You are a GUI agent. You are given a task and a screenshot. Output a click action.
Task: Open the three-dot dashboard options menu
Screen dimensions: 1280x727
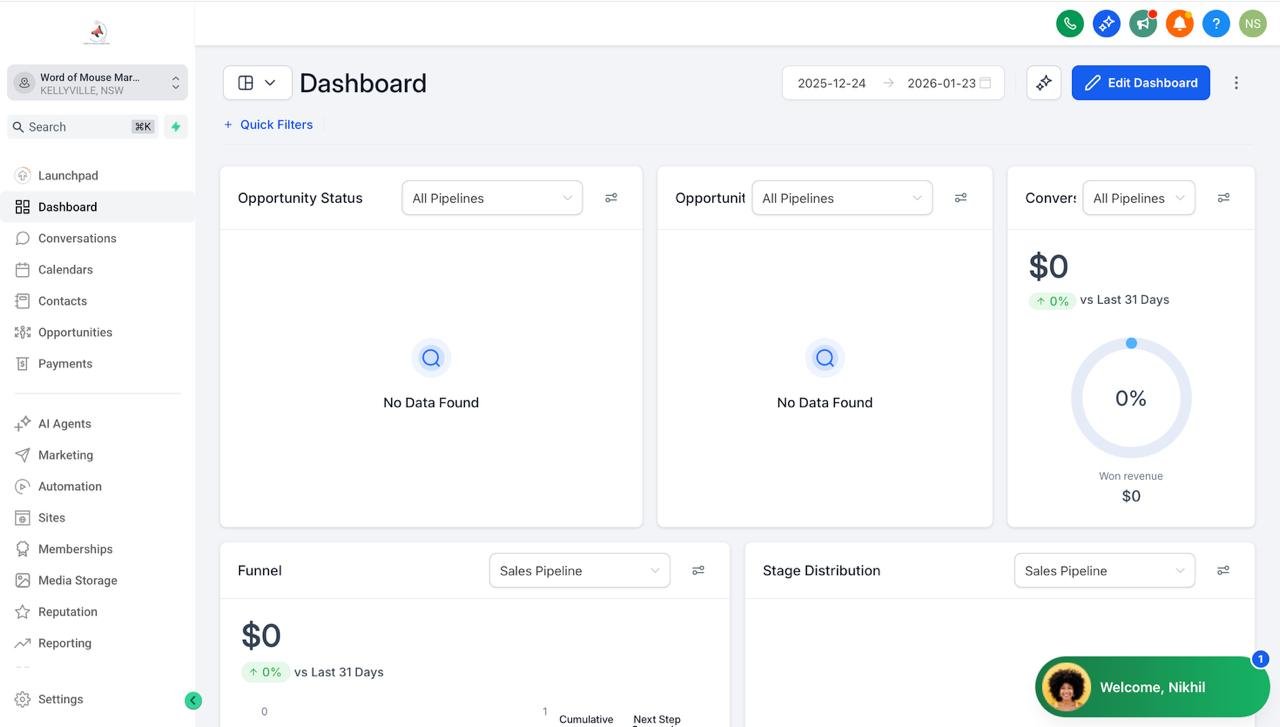pyautogui.click(x=1236, y=83)
